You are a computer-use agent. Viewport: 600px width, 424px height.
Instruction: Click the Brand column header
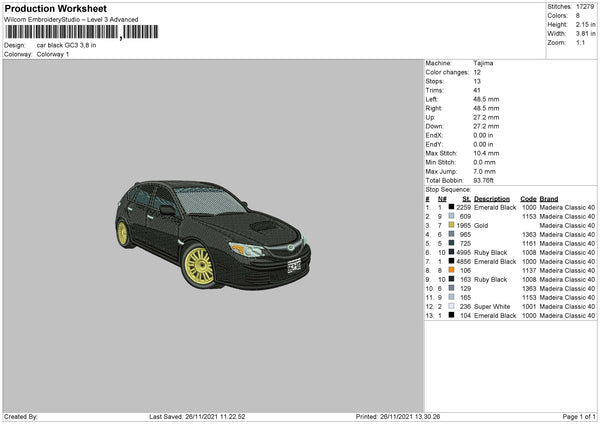tap(549, 198)
